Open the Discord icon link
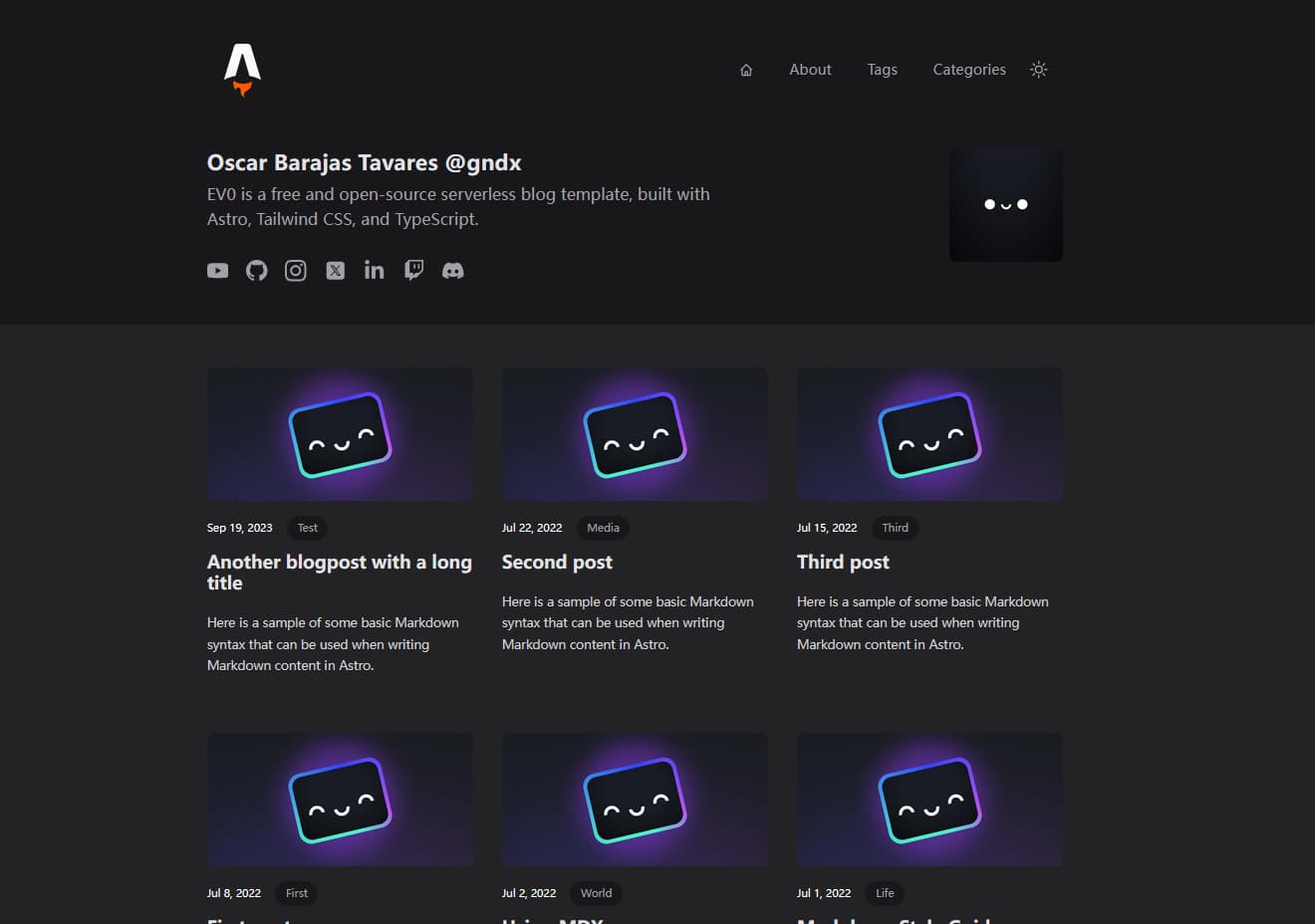1315x924 pixels. 453,271
